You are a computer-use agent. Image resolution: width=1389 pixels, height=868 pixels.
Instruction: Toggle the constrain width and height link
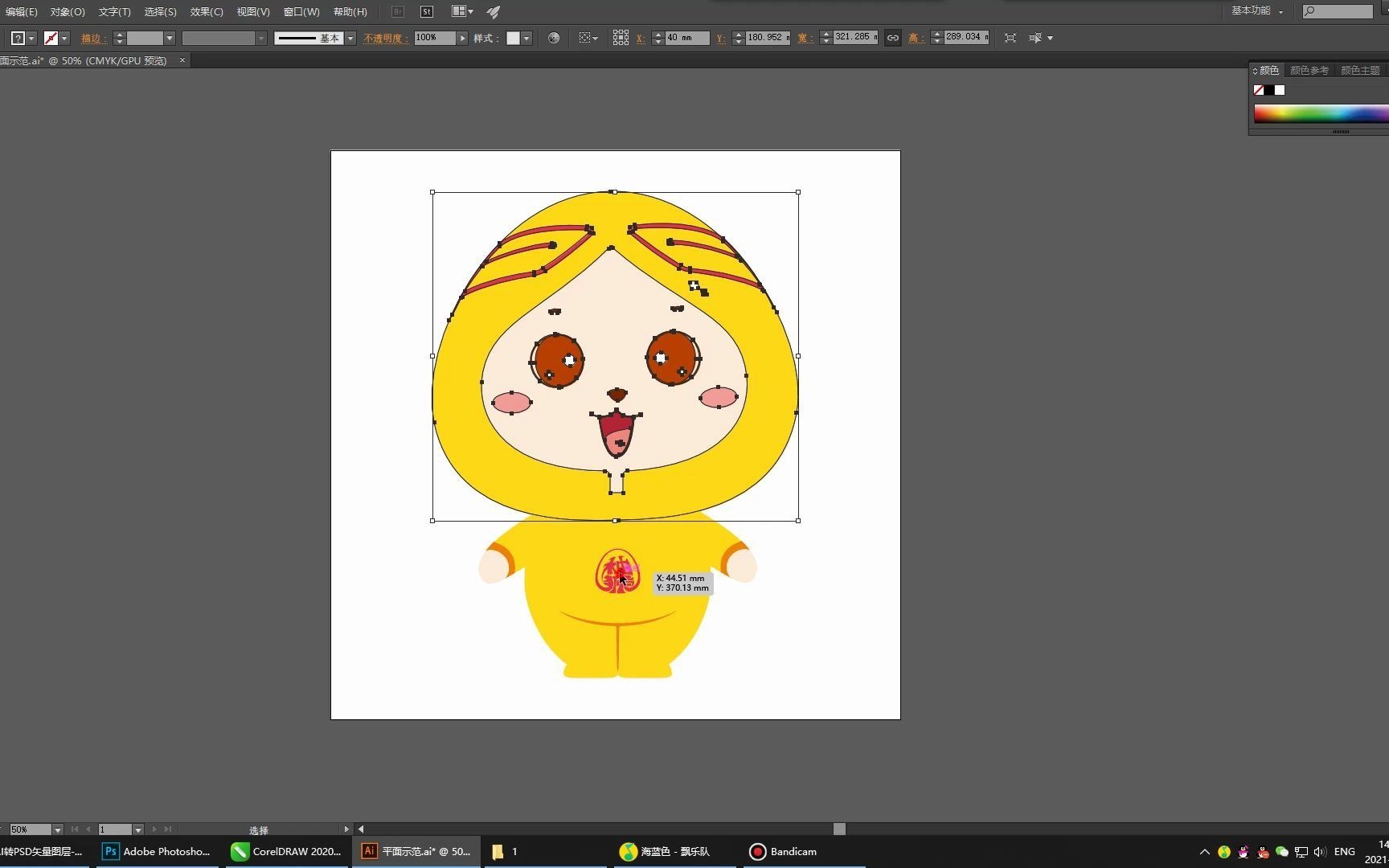pyautogui.click(x=893, y=38)
